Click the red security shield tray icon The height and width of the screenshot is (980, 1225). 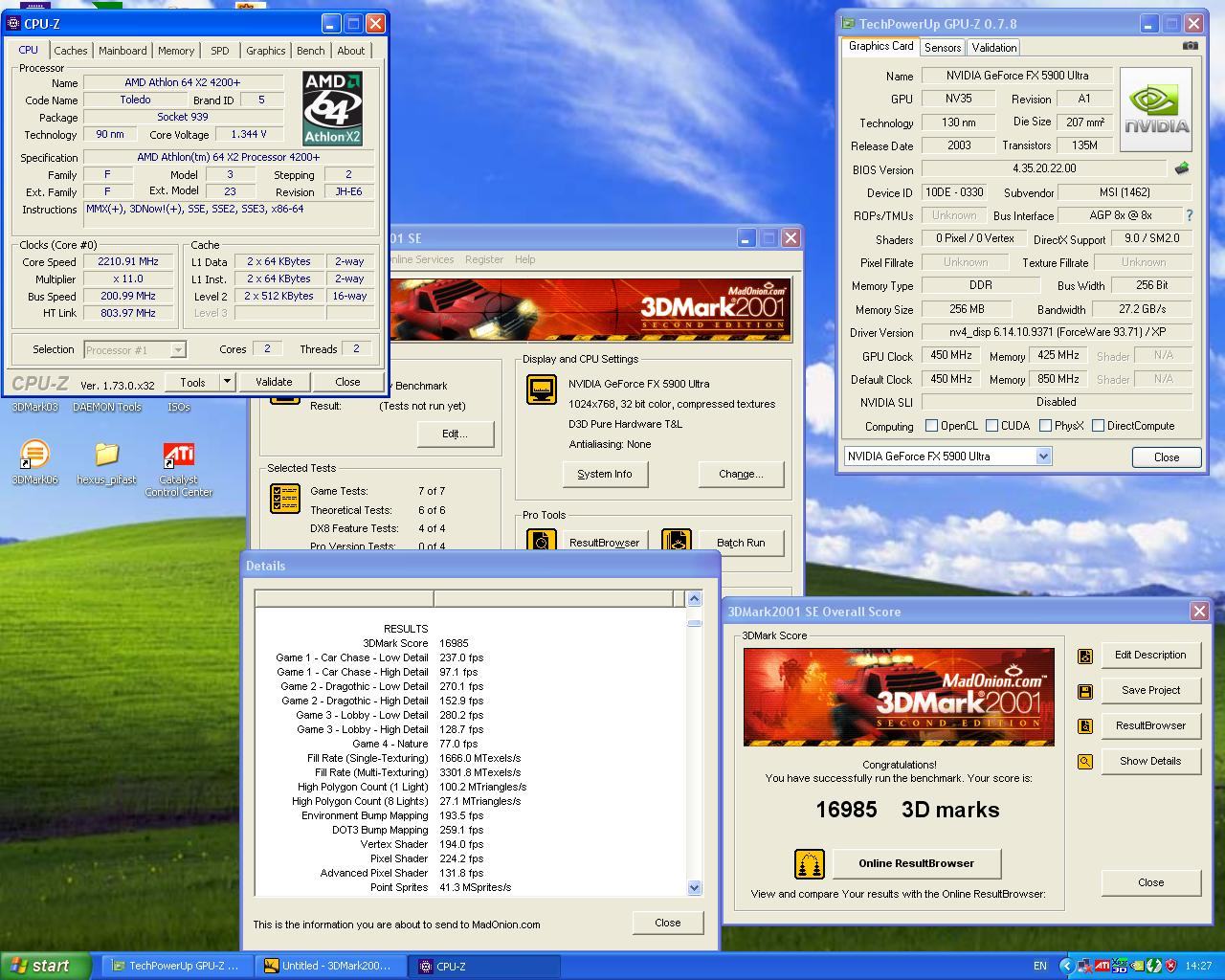click(x=1170, y=966)
